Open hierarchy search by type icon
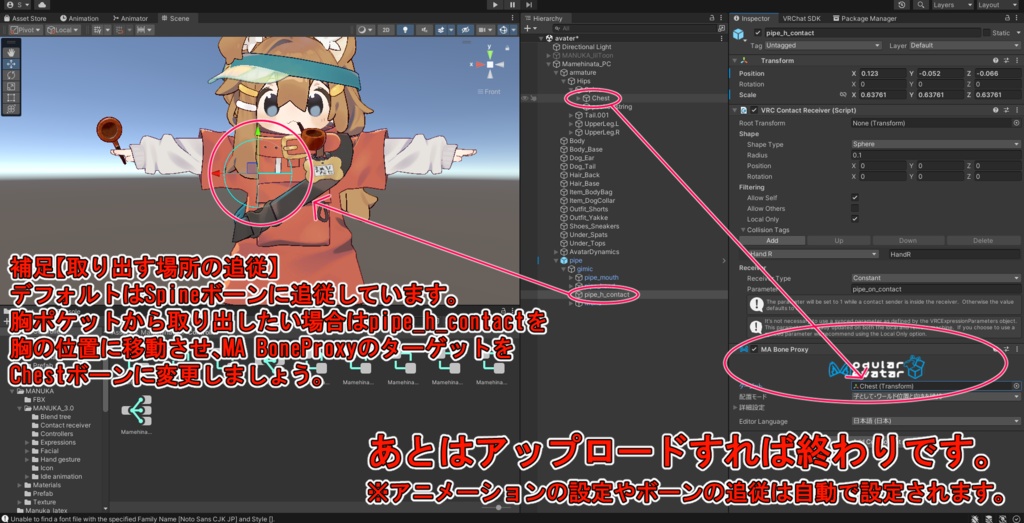1024x523 pixels. 720,29
